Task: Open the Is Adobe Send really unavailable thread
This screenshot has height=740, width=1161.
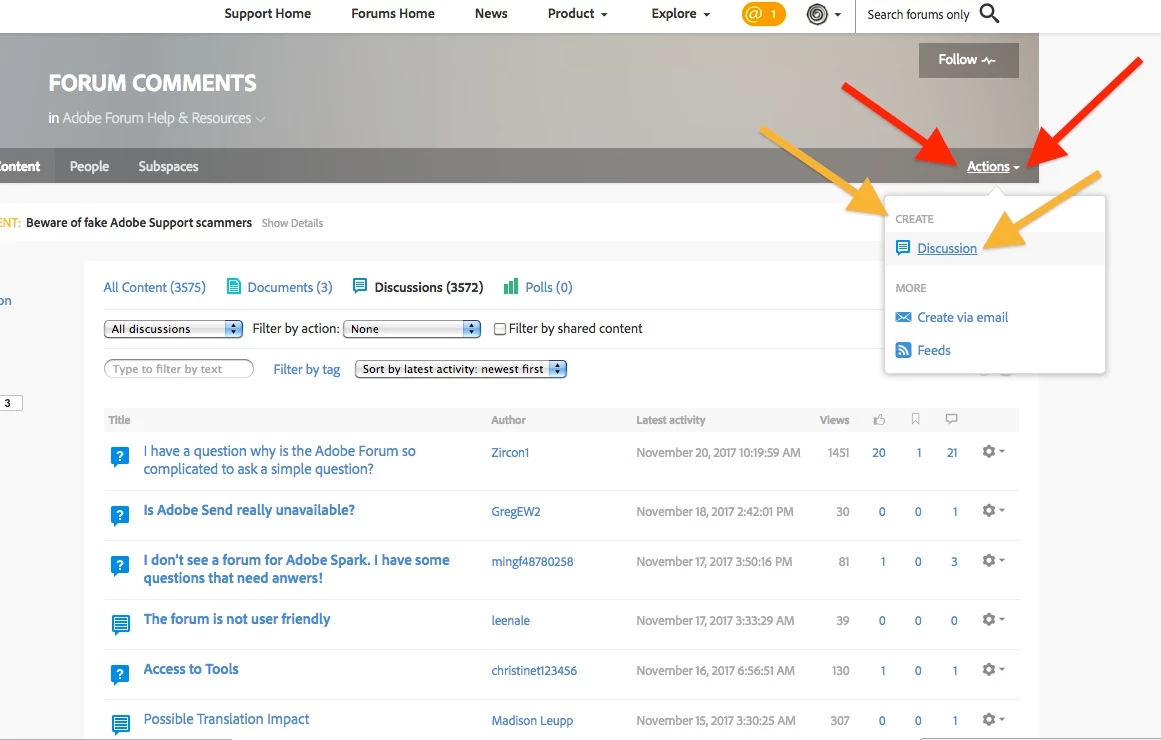Action: click(x=249, y=510)
